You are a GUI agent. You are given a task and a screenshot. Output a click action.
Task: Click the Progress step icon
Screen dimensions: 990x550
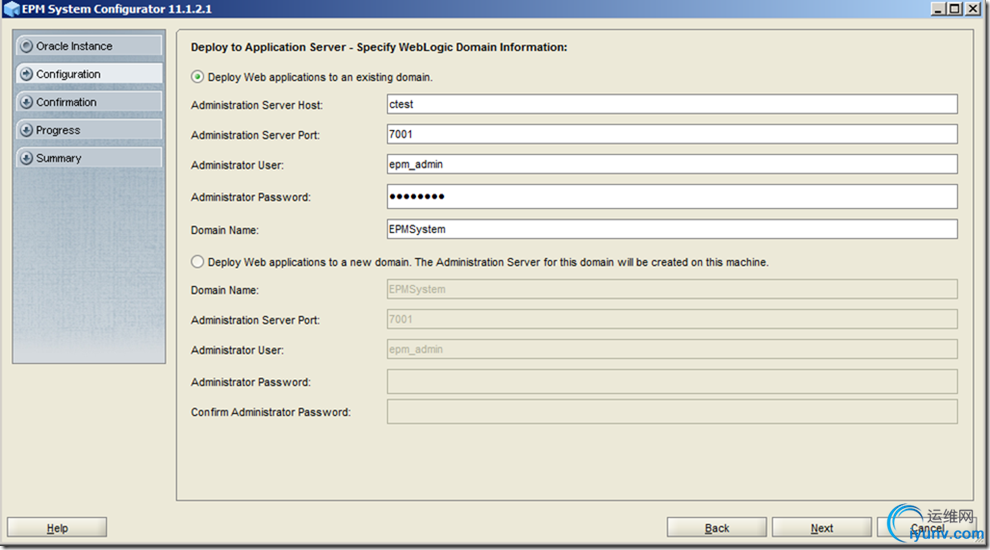pyautogui.click(x=27, y=130)
